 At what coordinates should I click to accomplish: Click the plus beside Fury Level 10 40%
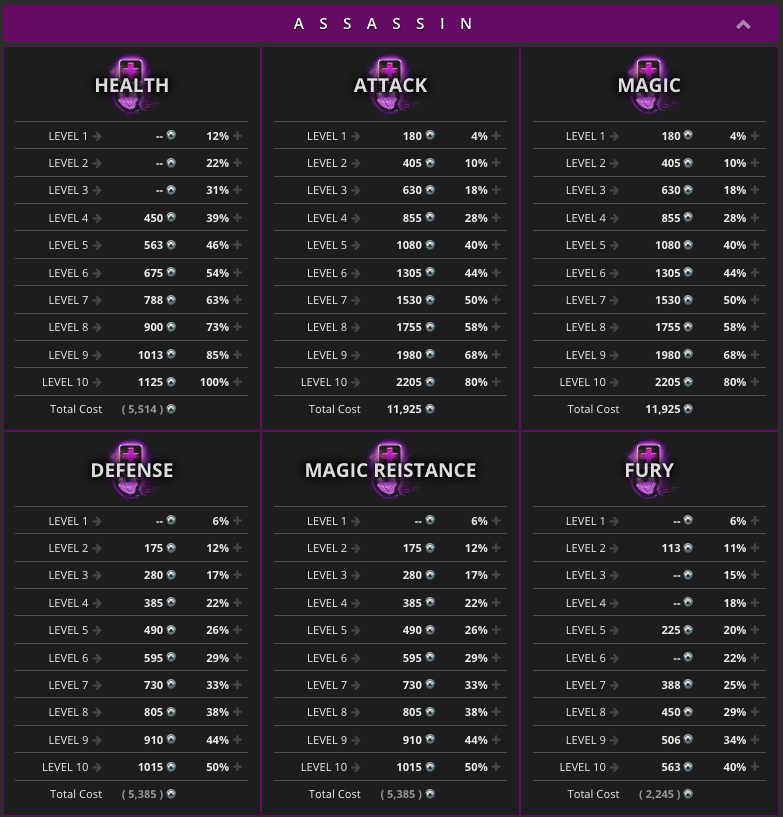(x=756, y=767)
